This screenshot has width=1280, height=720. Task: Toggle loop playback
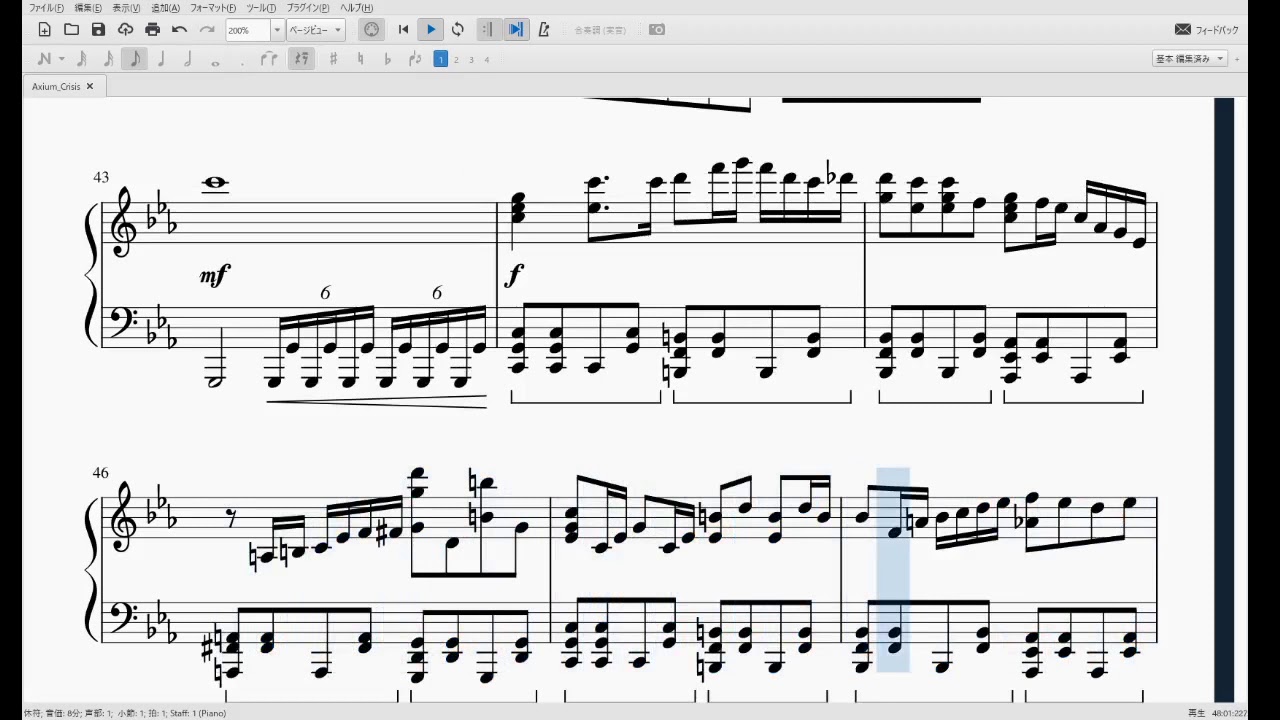coord(458,30)
